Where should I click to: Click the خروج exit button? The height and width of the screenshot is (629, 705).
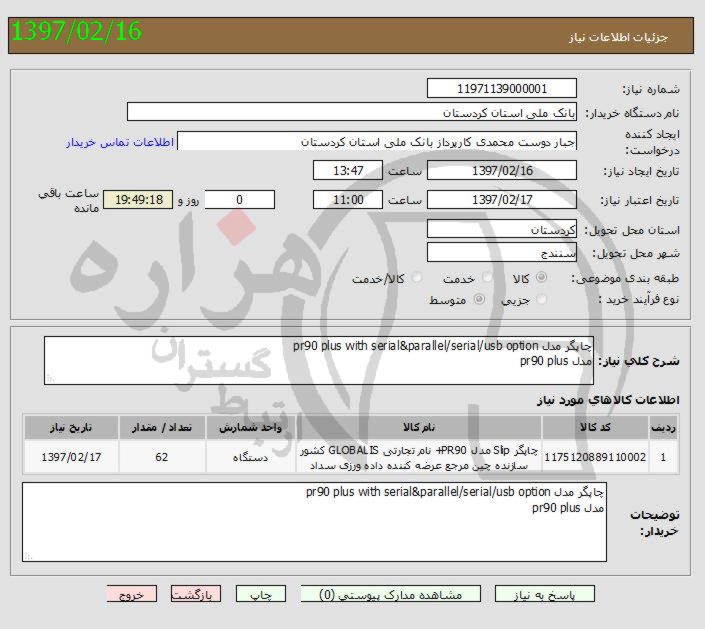point(132,594)
